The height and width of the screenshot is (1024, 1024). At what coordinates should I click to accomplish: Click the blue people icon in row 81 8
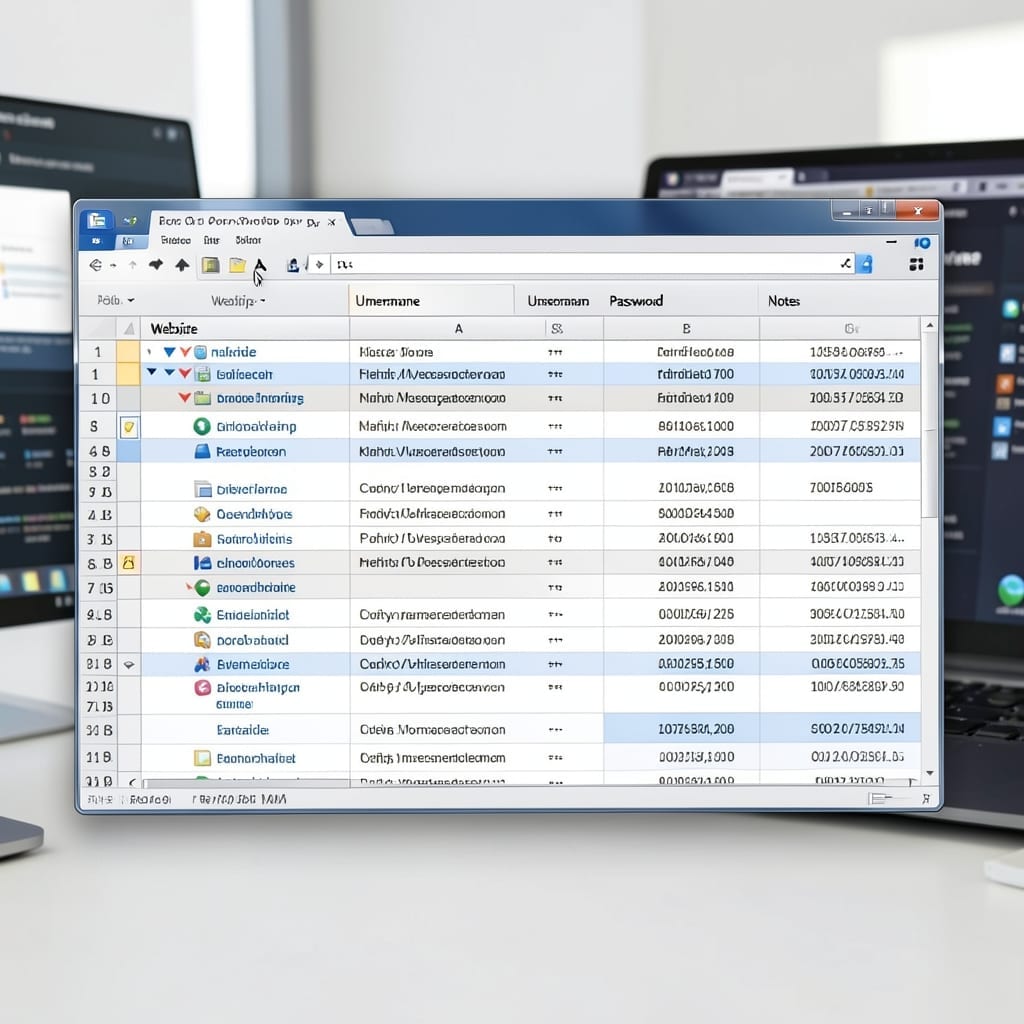[x=202, y=664]
